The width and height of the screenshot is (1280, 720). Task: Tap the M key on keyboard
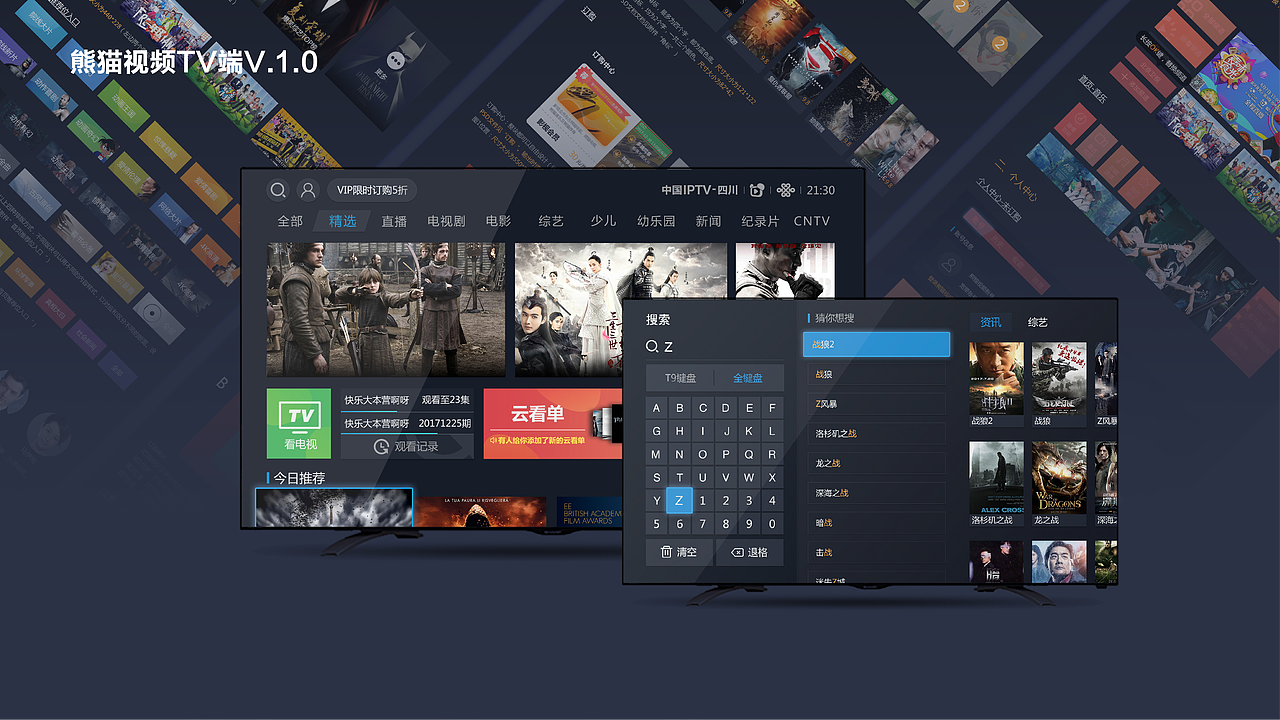tap(657, 454)
